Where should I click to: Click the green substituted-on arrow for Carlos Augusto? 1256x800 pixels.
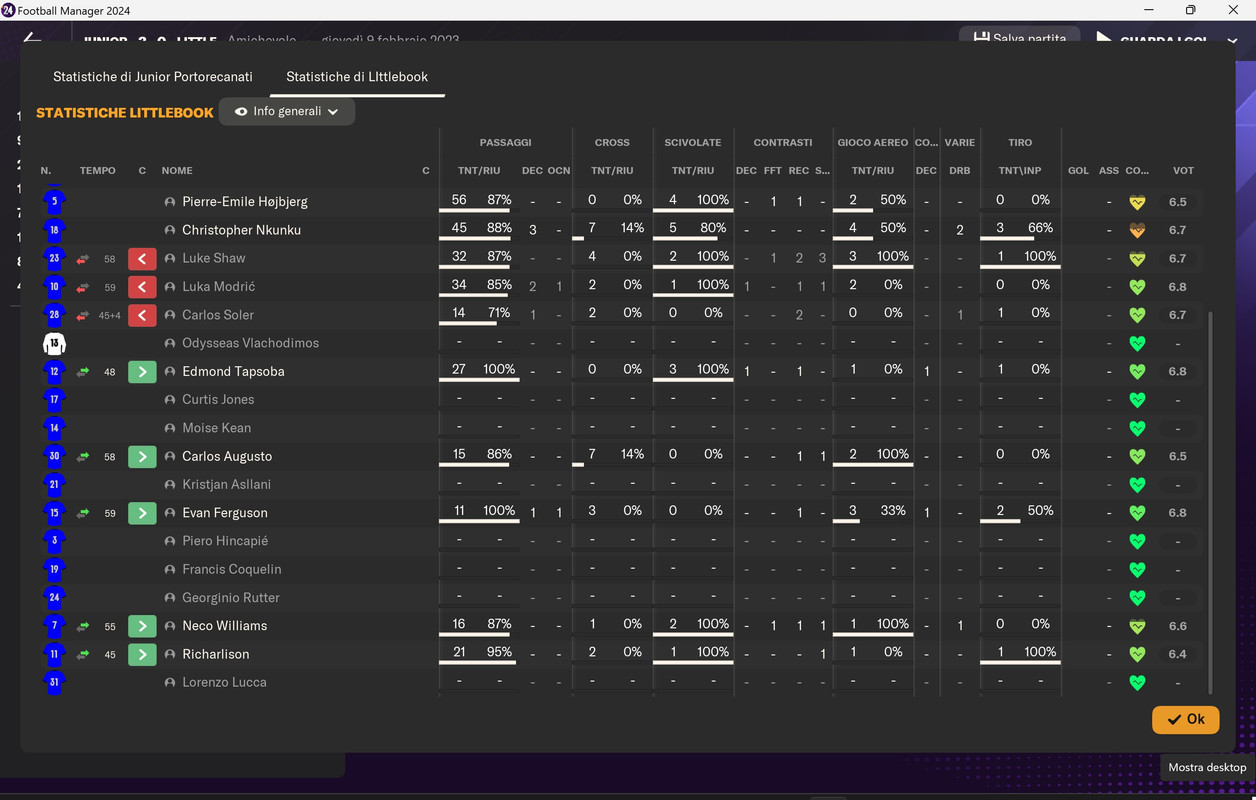142,457
